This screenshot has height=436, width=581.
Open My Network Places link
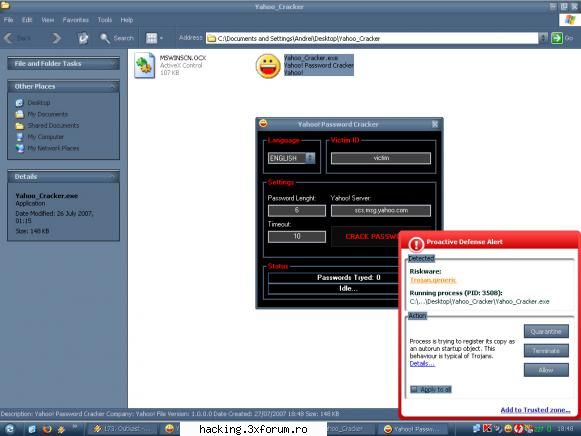(x=53, y=148)
